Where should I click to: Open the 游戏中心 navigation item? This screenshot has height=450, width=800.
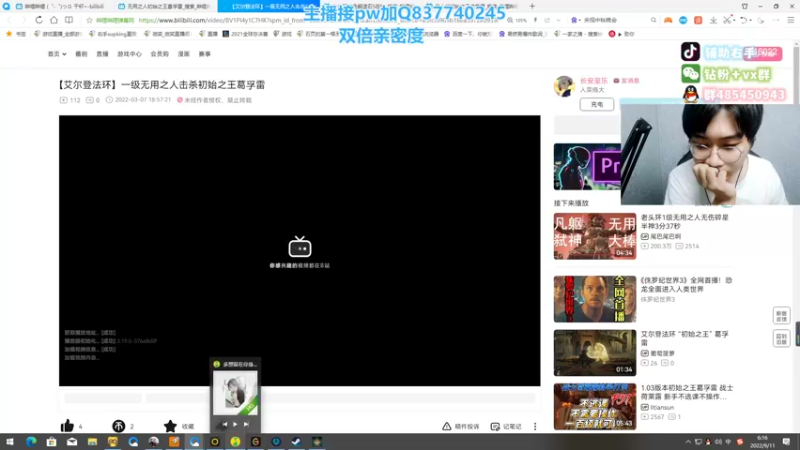pos(129,54)
